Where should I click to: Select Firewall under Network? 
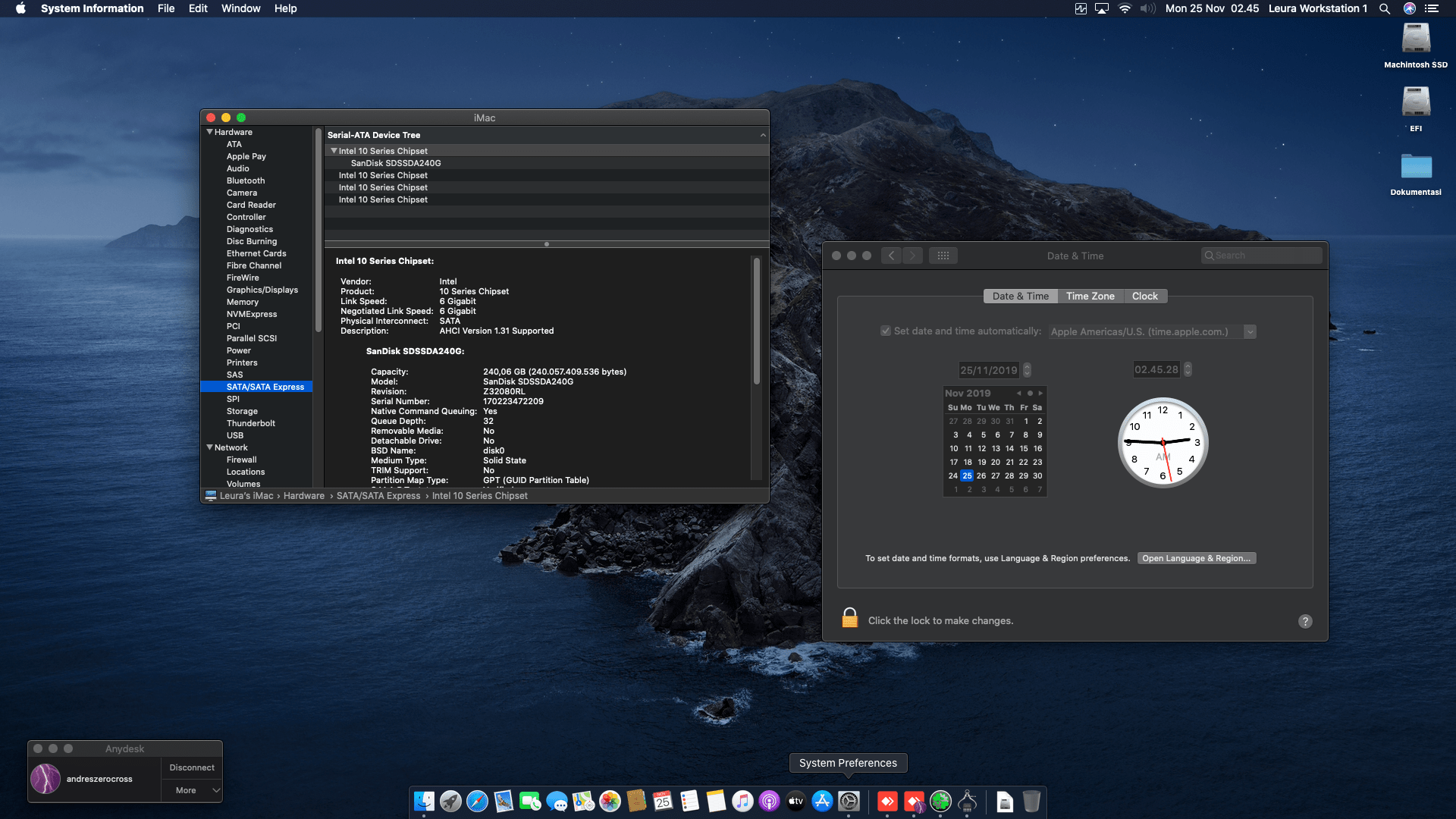(x=241, y=460)
